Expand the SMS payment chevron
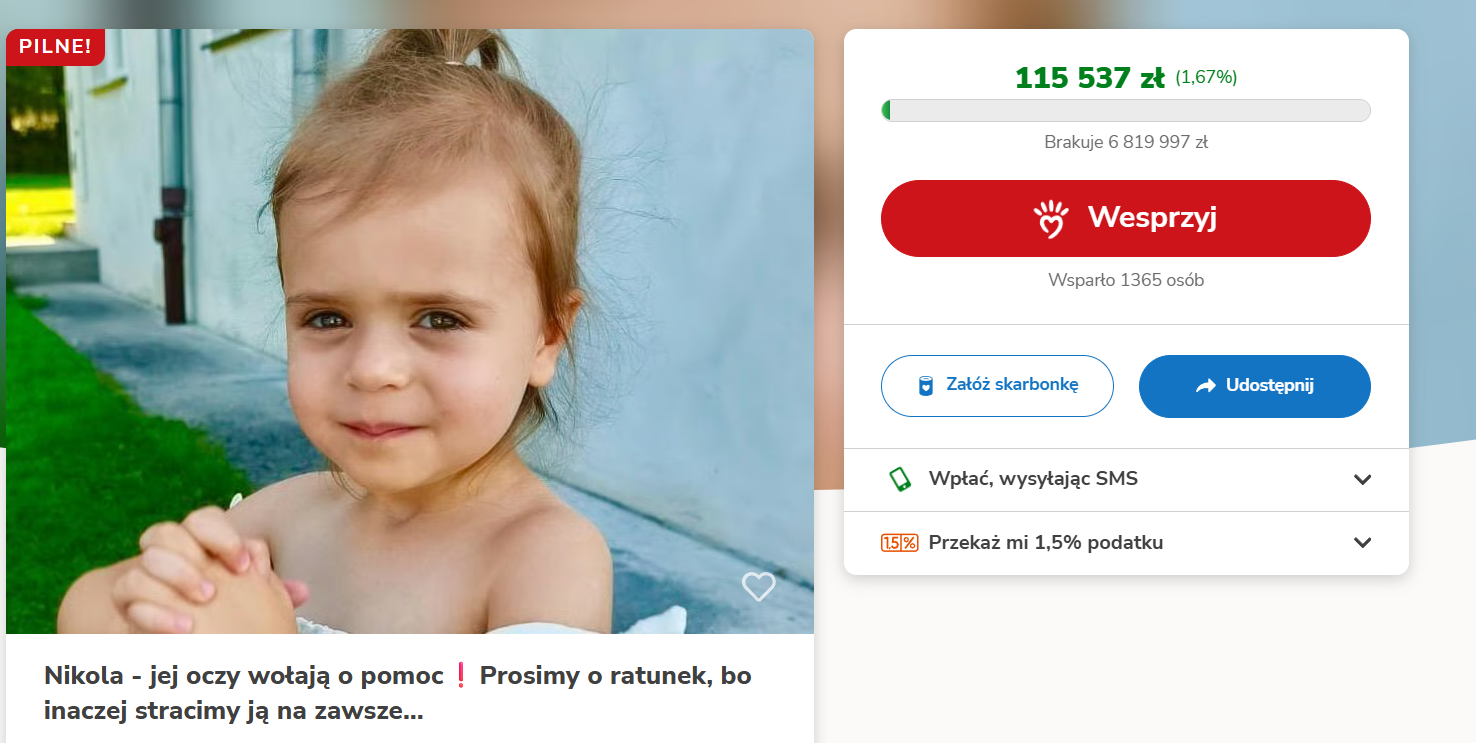Viewport: 1476px width, 743px height. [1362, 479]
